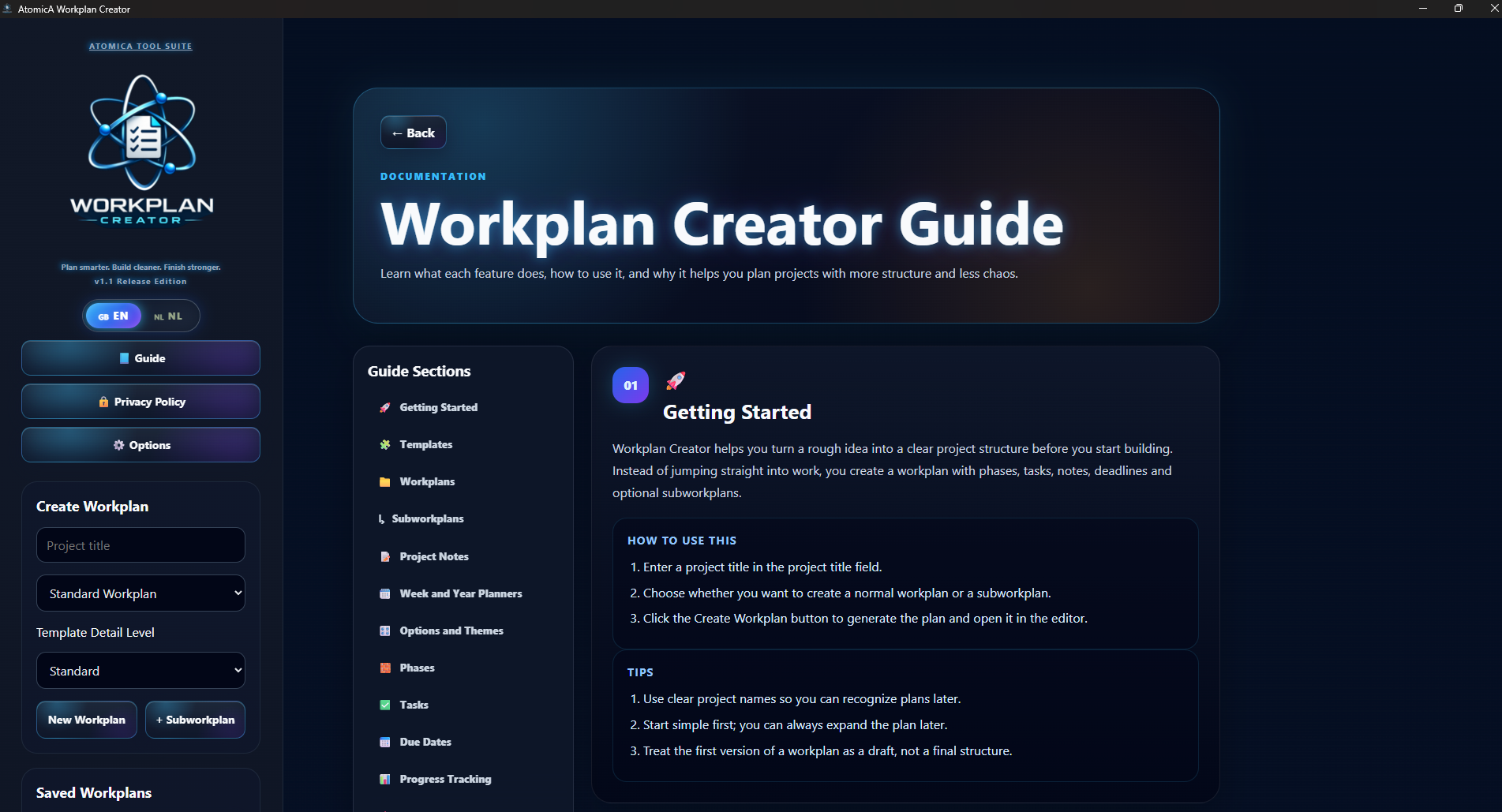Click the rocket icon beside Getting Started entry

pos(385,408)
